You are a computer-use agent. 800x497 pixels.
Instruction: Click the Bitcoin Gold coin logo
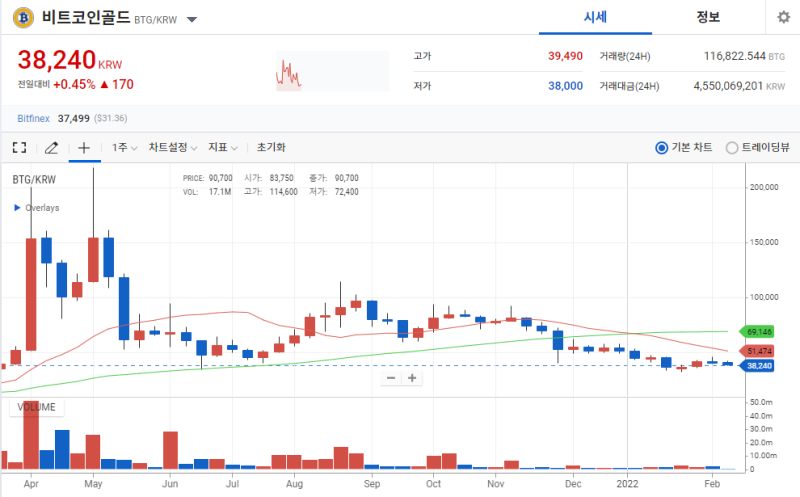(23, 18)
